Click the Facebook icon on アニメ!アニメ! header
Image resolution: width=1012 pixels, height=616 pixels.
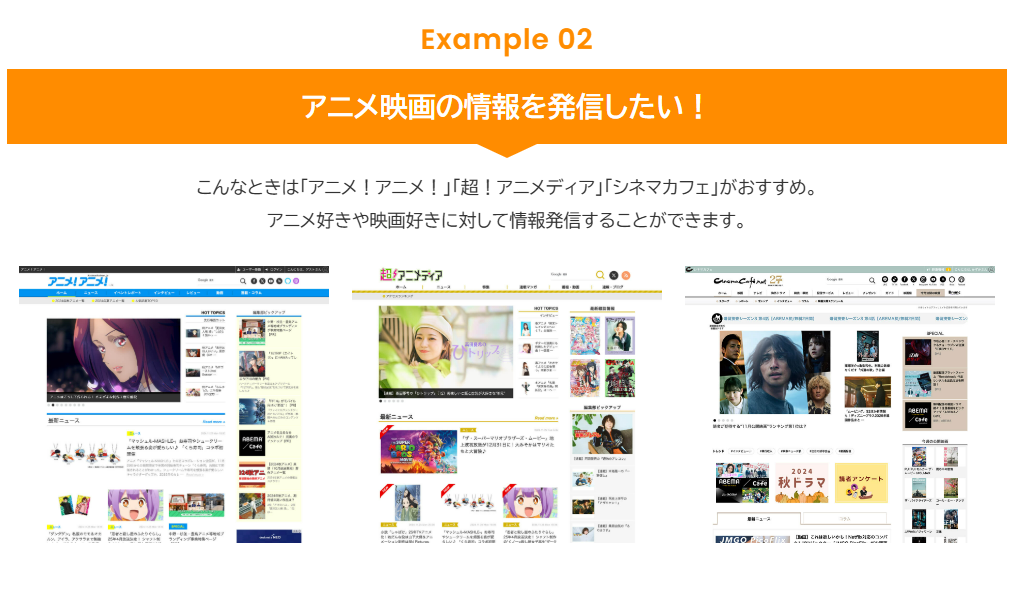click(x=254, y=281)
